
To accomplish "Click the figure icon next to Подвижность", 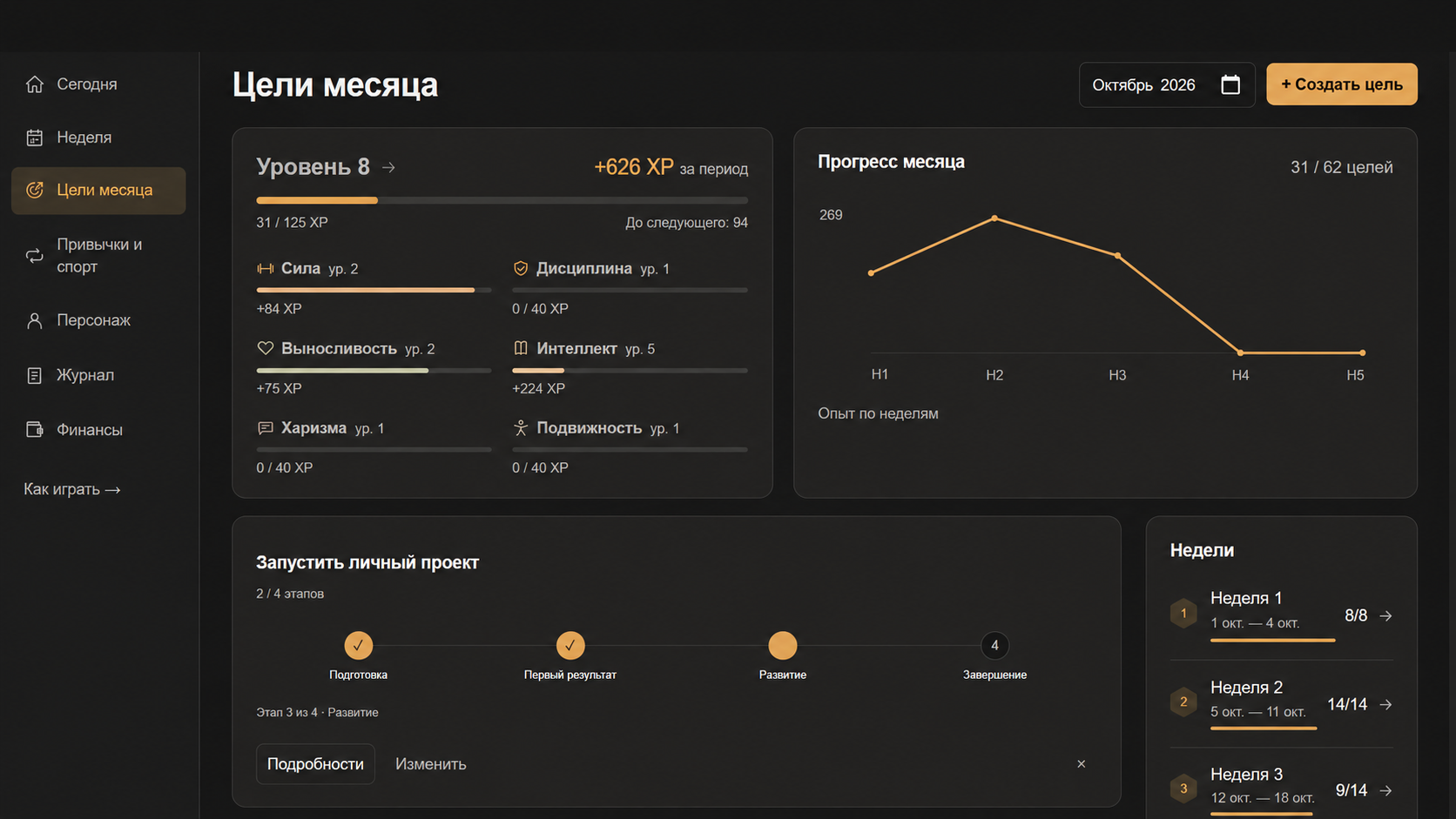I will pos(521,428).
